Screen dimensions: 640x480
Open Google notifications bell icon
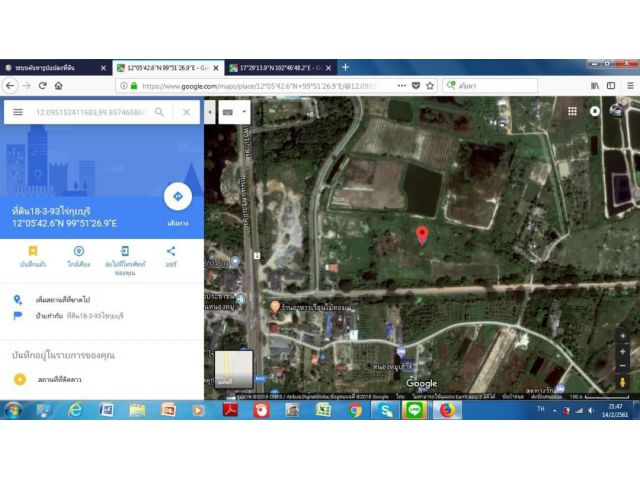point(595,111)
